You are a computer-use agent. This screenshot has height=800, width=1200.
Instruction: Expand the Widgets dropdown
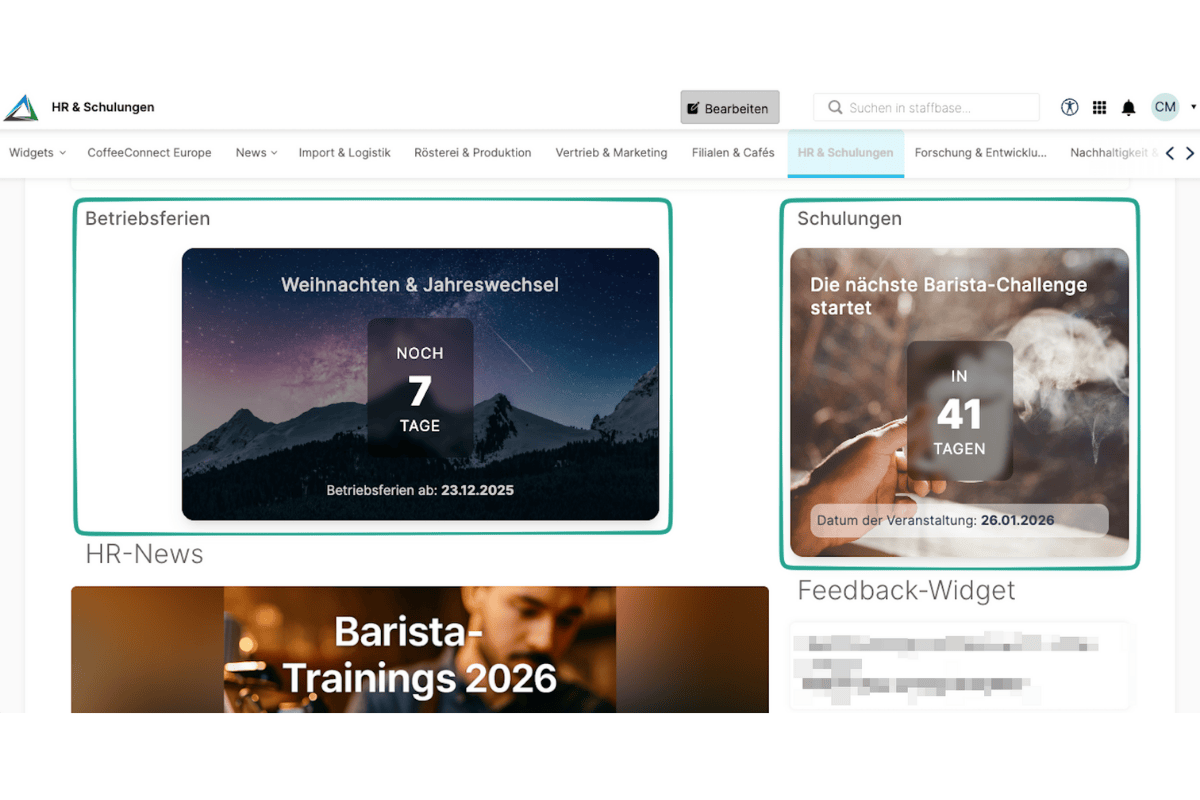click(37, 152)
